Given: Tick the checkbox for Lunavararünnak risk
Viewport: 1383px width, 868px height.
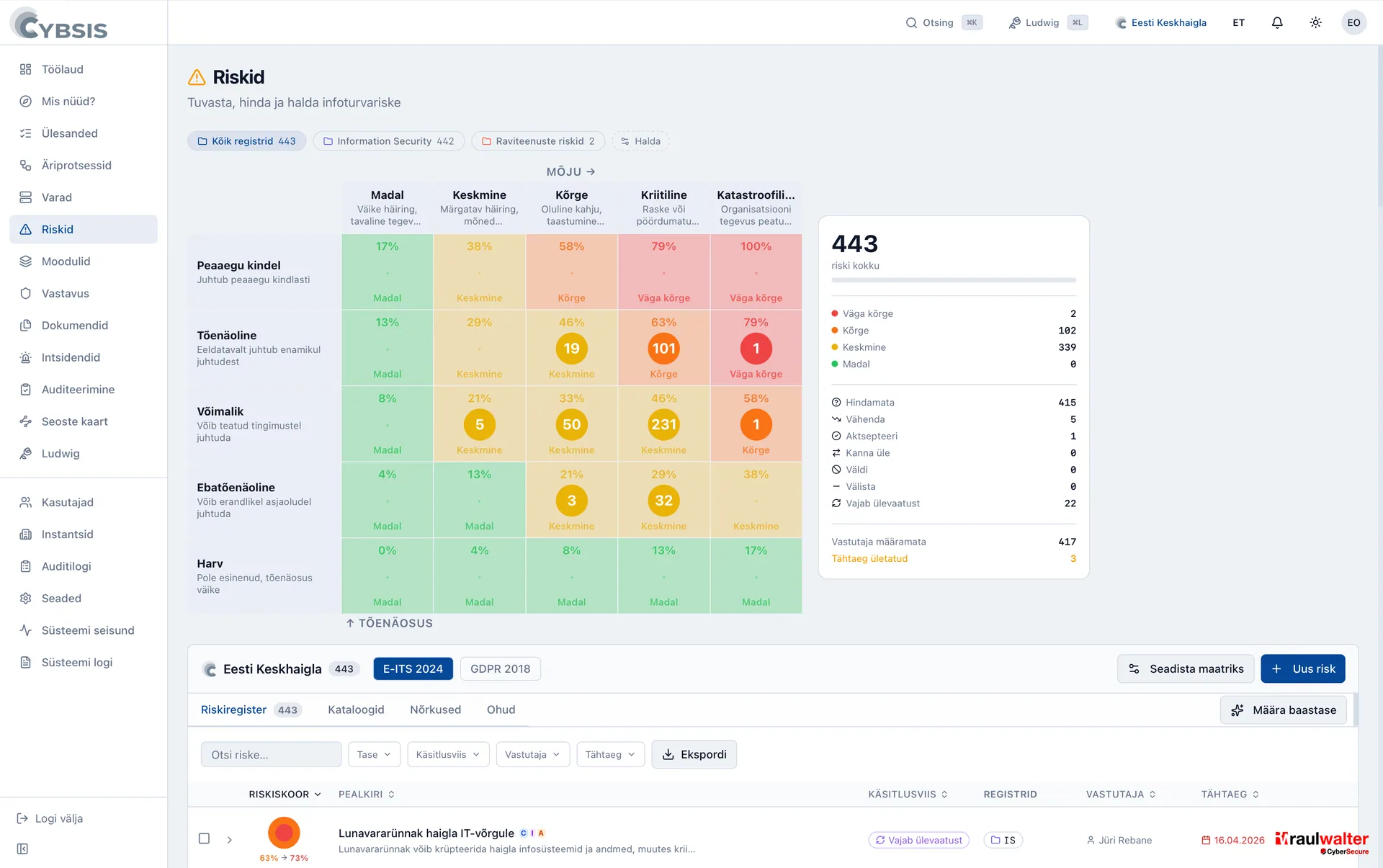Looking at the screenshot, I should [204, 838].
